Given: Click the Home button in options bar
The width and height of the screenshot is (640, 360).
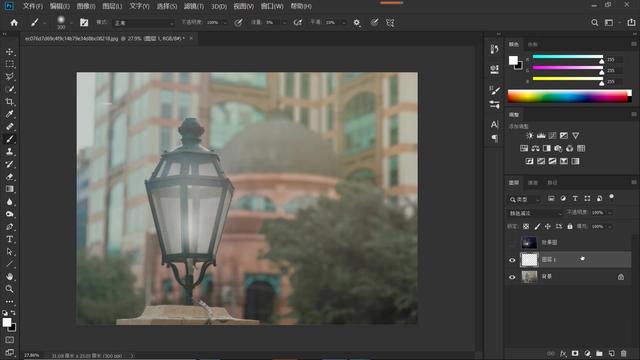Looking at the screenshot, I should (x=14, y=23).
